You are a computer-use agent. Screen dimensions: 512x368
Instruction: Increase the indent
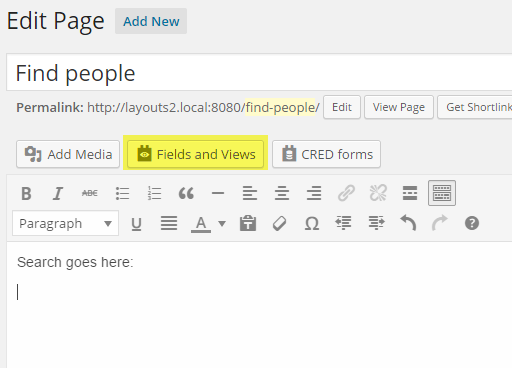(x=376, y=223)
